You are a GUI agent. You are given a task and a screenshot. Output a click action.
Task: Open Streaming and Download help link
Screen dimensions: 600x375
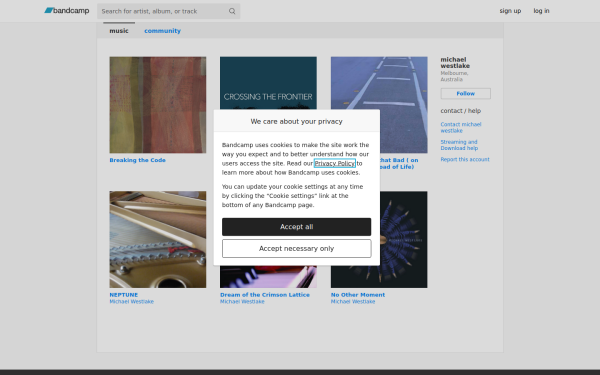459,145
